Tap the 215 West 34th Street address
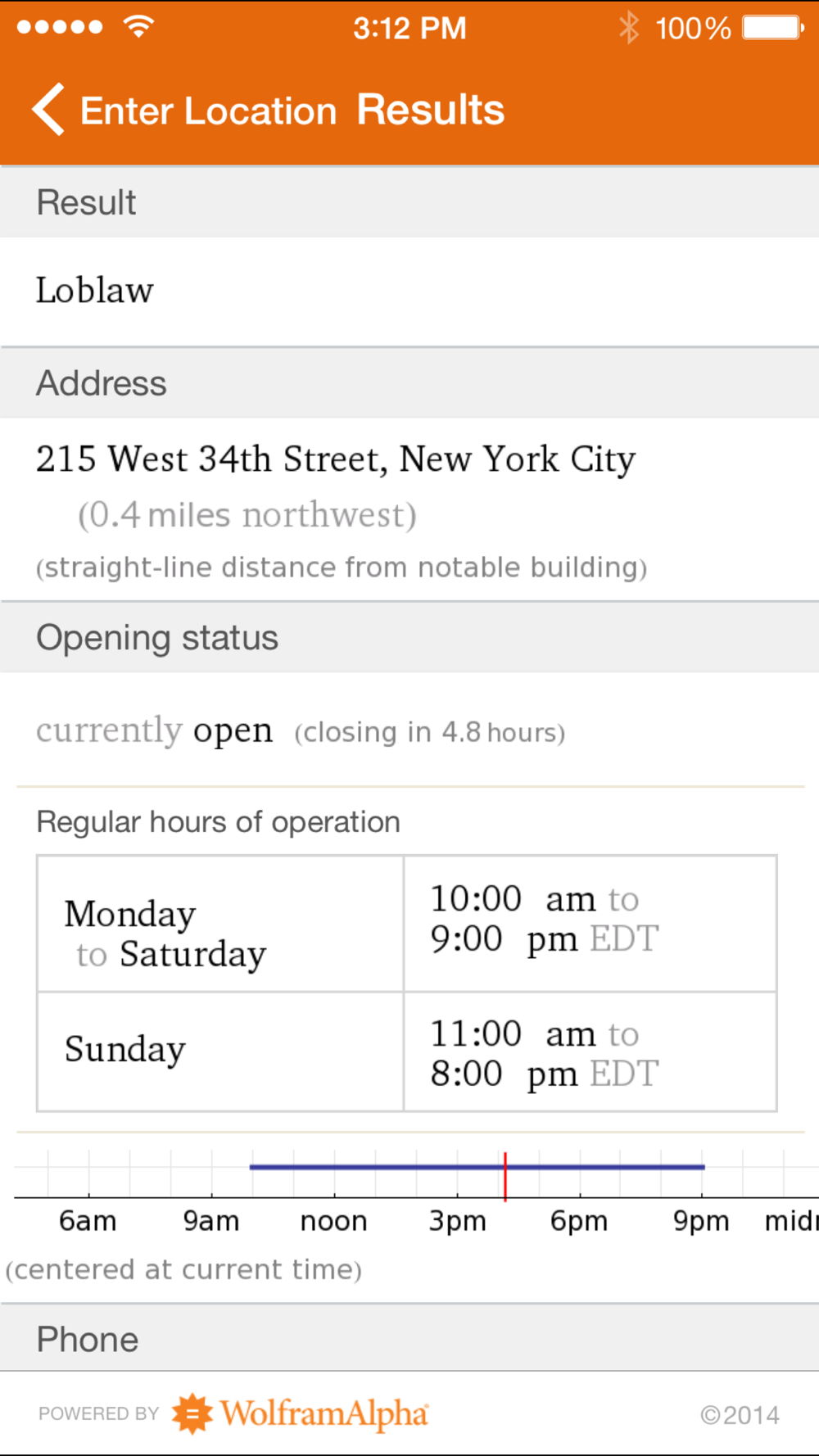Screen dimensions: 819x1456 coord(336,459)
